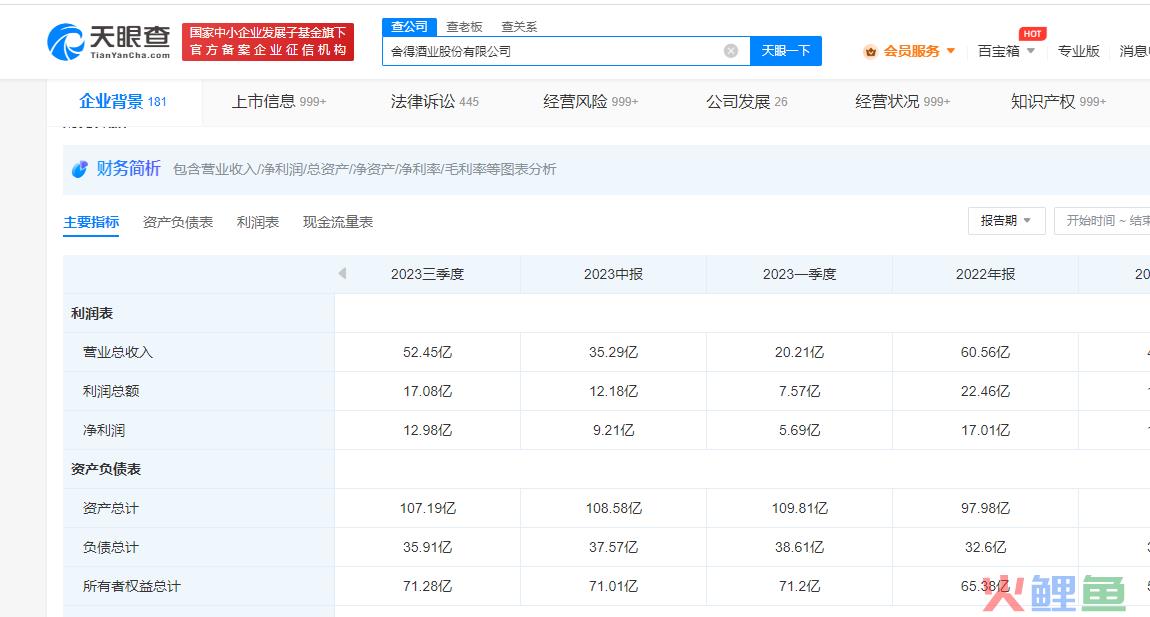Click the left arrow to show earlier table columns

pos(342,274)
